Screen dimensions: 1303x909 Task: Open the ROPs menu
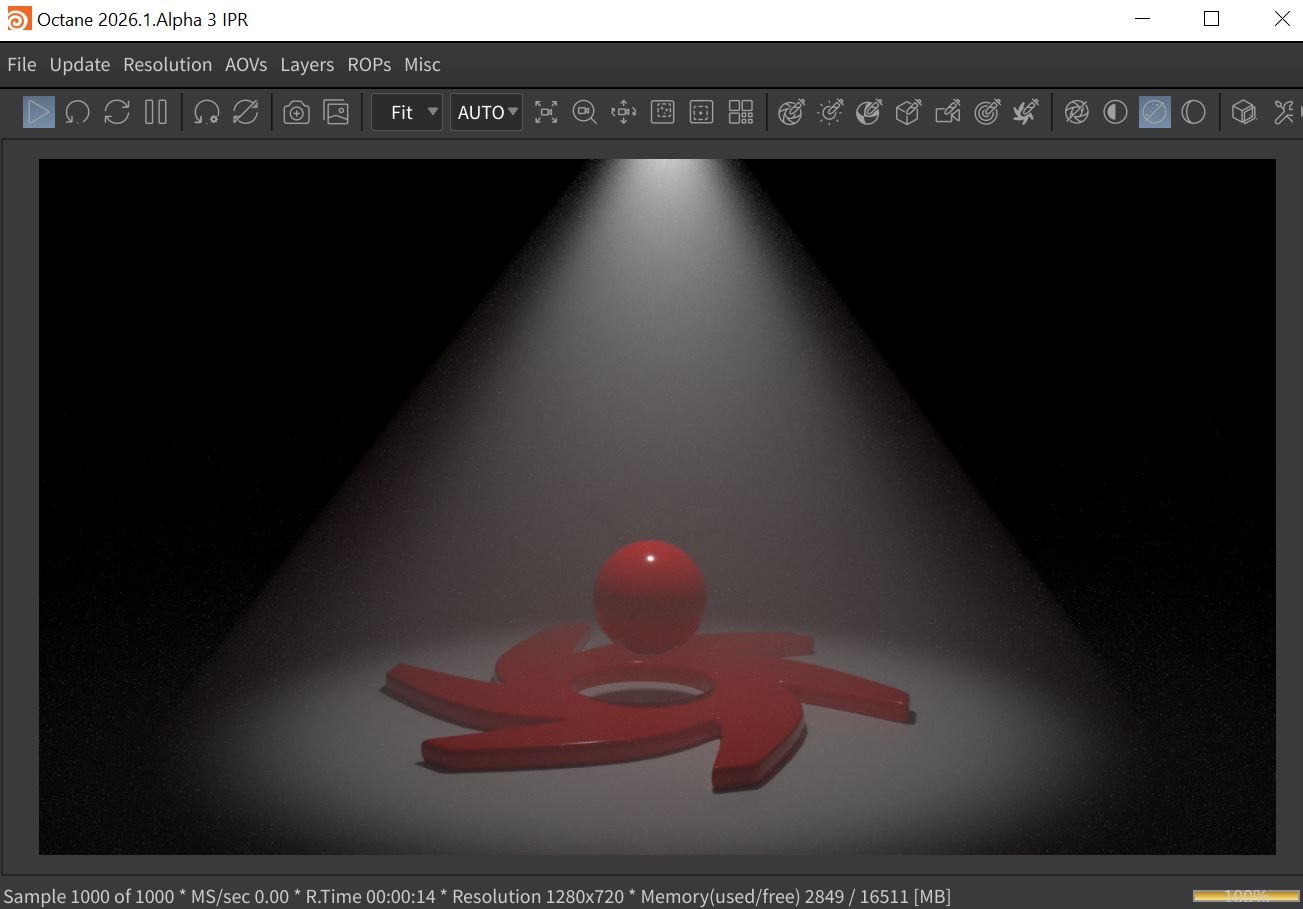coord(369,65)
